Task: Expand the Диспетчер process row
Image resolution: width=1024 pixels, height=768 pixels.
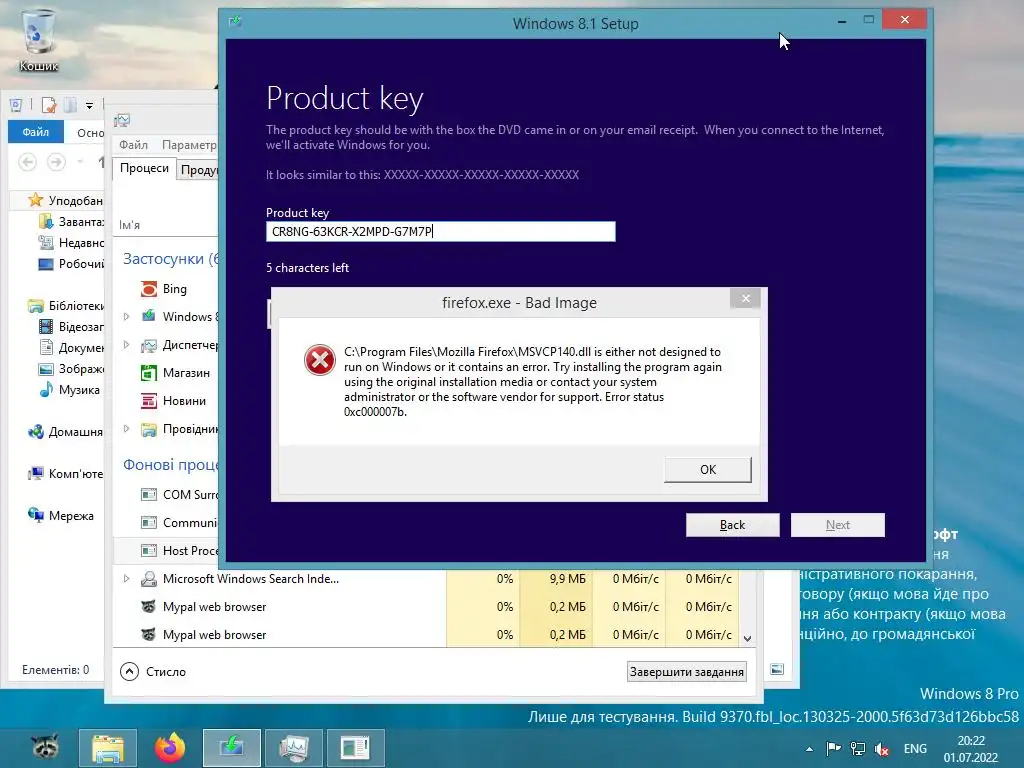Action: tap(126, 345)
